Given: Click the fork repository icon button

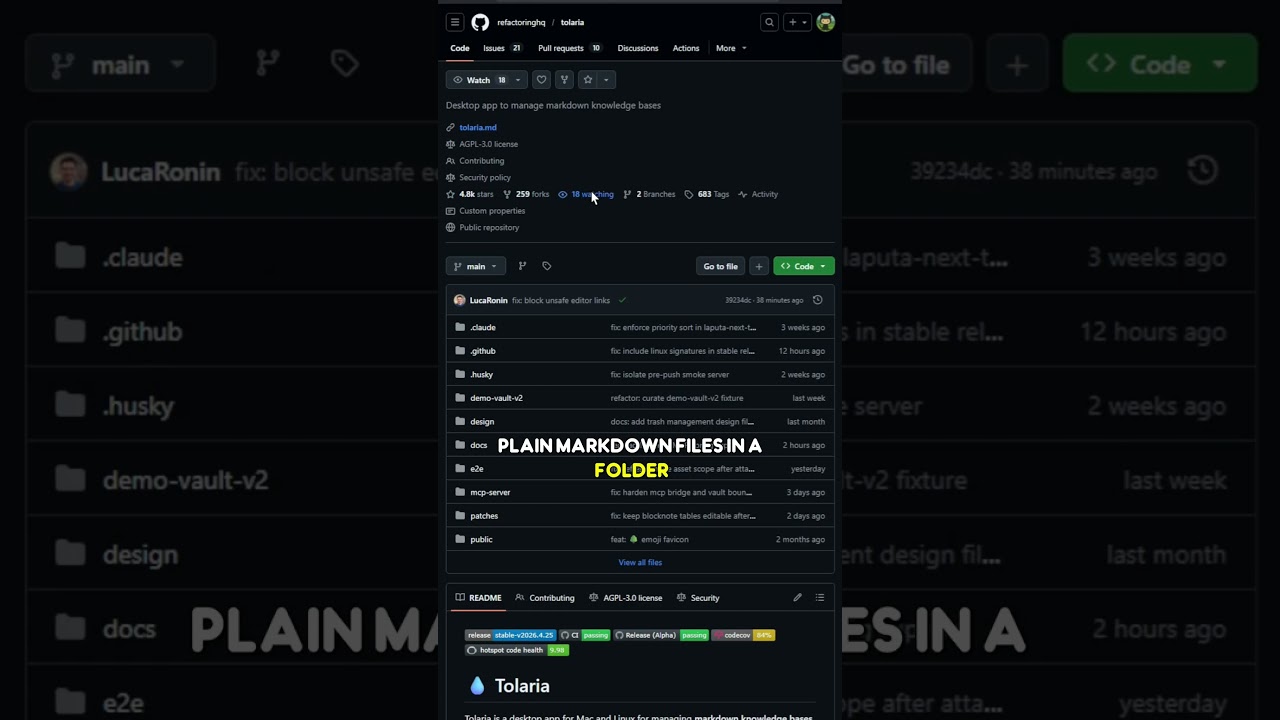Looking at the screenshot, I should click(564, 80).
